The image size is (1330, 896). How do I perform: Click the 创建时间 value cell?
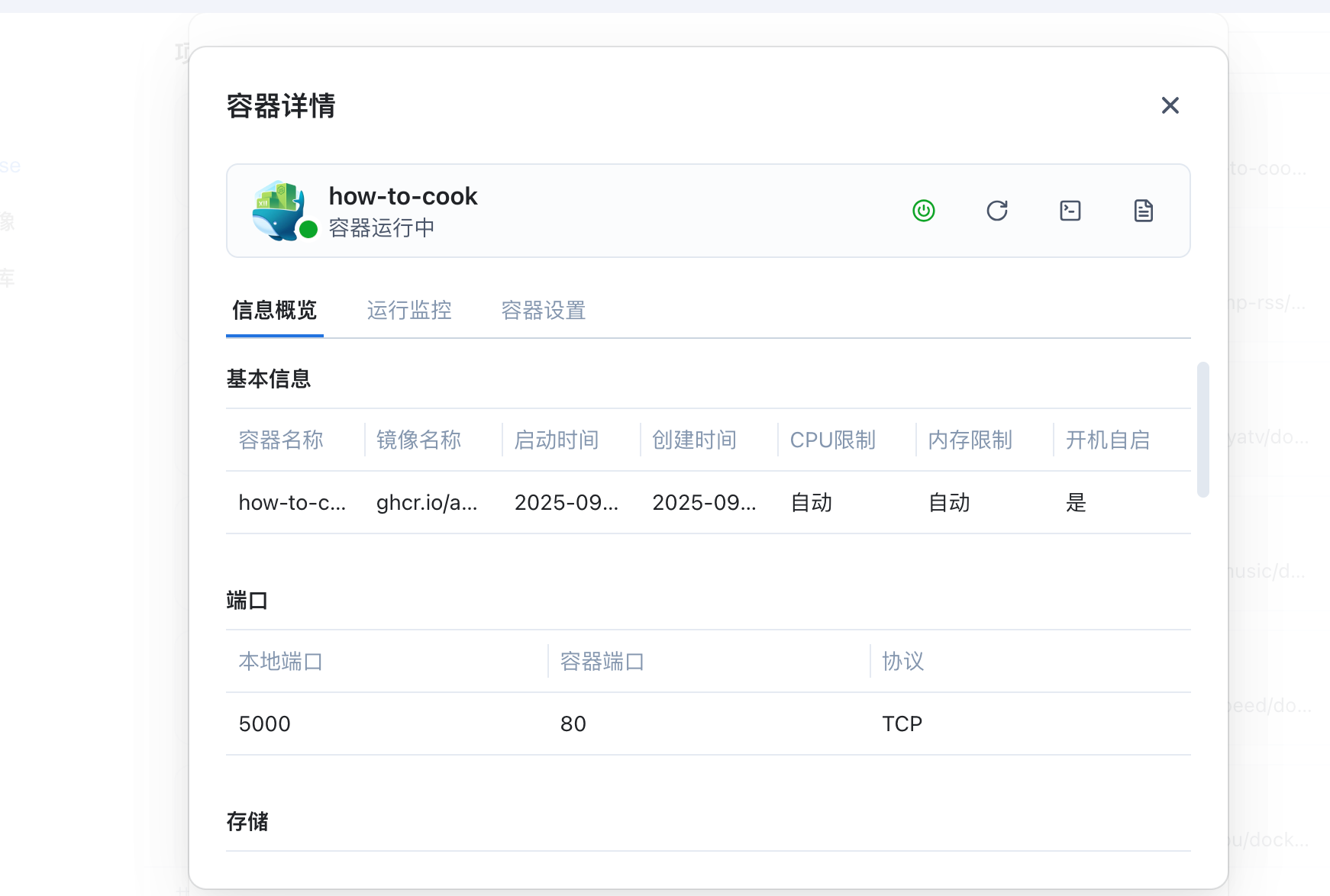click(x=704, y=502)
